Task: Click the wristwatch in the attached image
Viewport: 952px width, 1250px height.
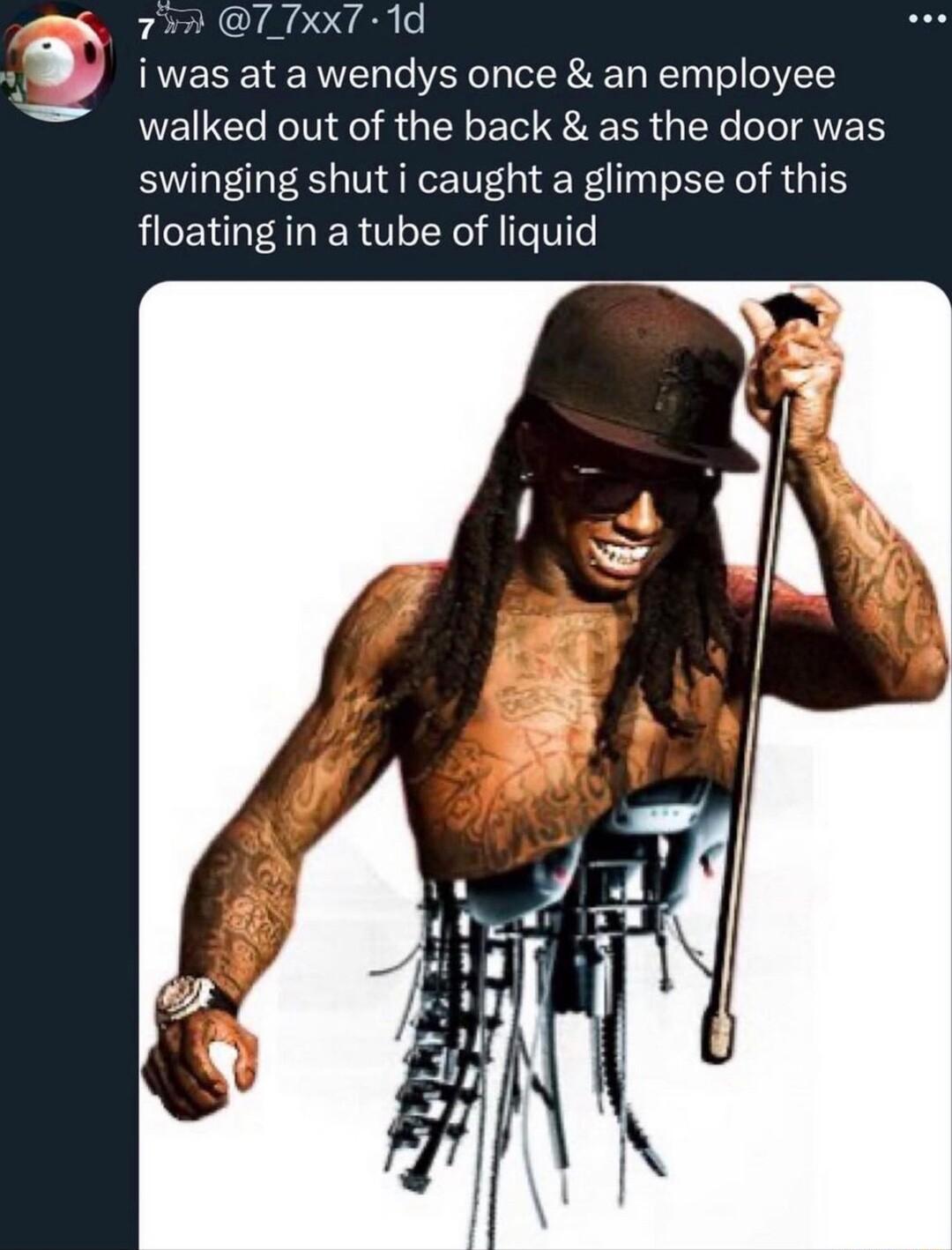Action: 190,999
